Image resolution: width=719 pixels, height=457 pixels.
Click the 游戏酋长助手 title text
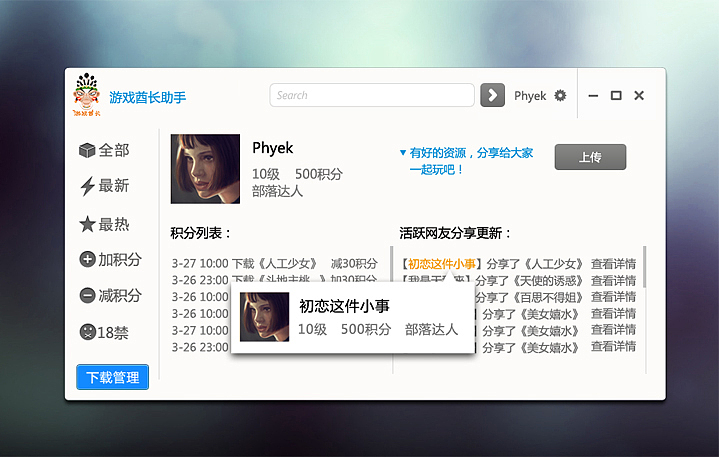pos(148,97)
